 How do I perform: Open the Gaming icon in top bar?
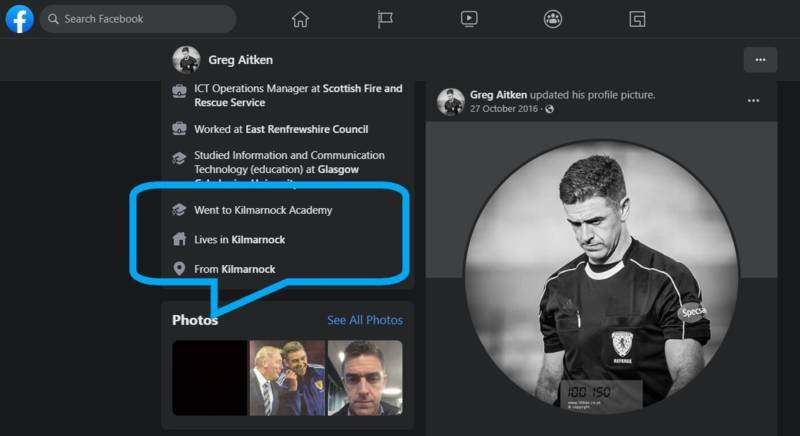(x=637, y=19)
